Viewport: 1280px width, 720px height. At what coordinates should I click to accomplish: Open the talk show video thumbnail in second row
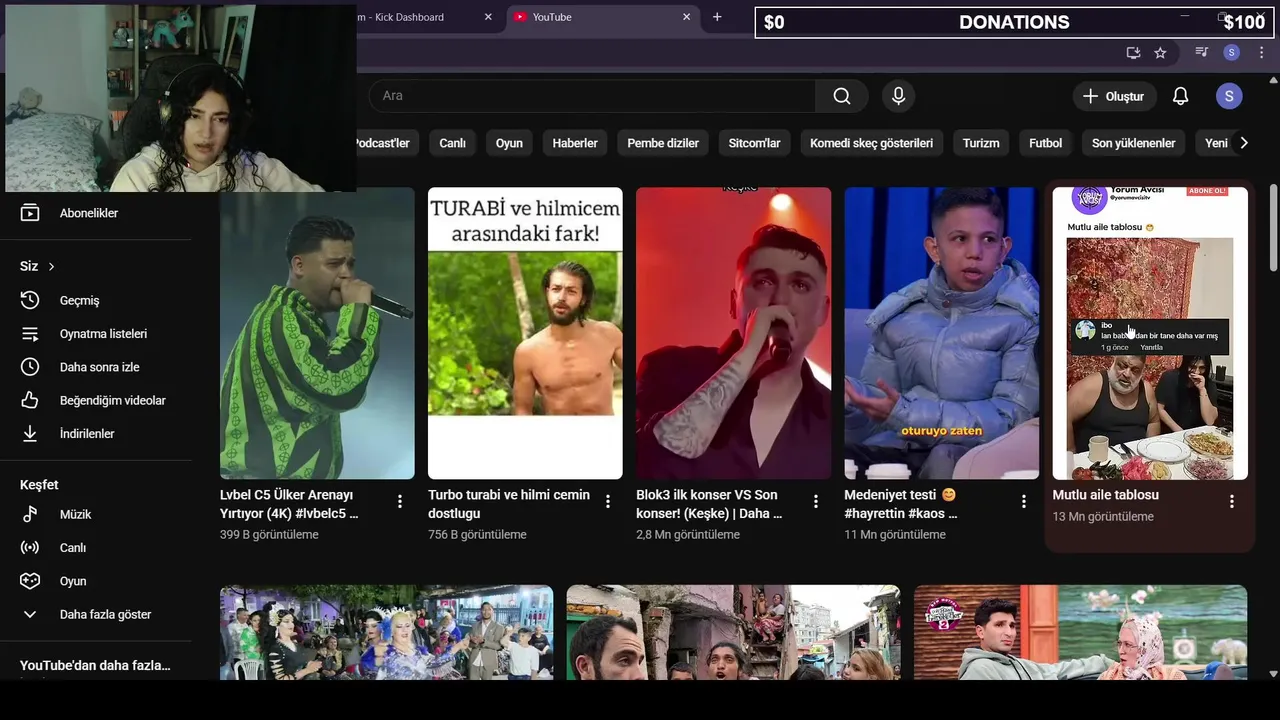click(1080, 632)
